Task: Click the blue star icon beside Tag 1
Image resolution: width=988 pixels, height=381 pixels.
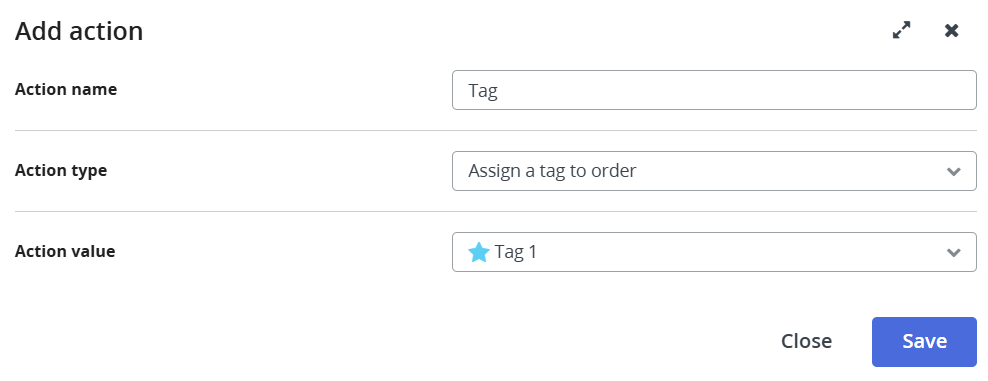Action: (x=479, y=252)
